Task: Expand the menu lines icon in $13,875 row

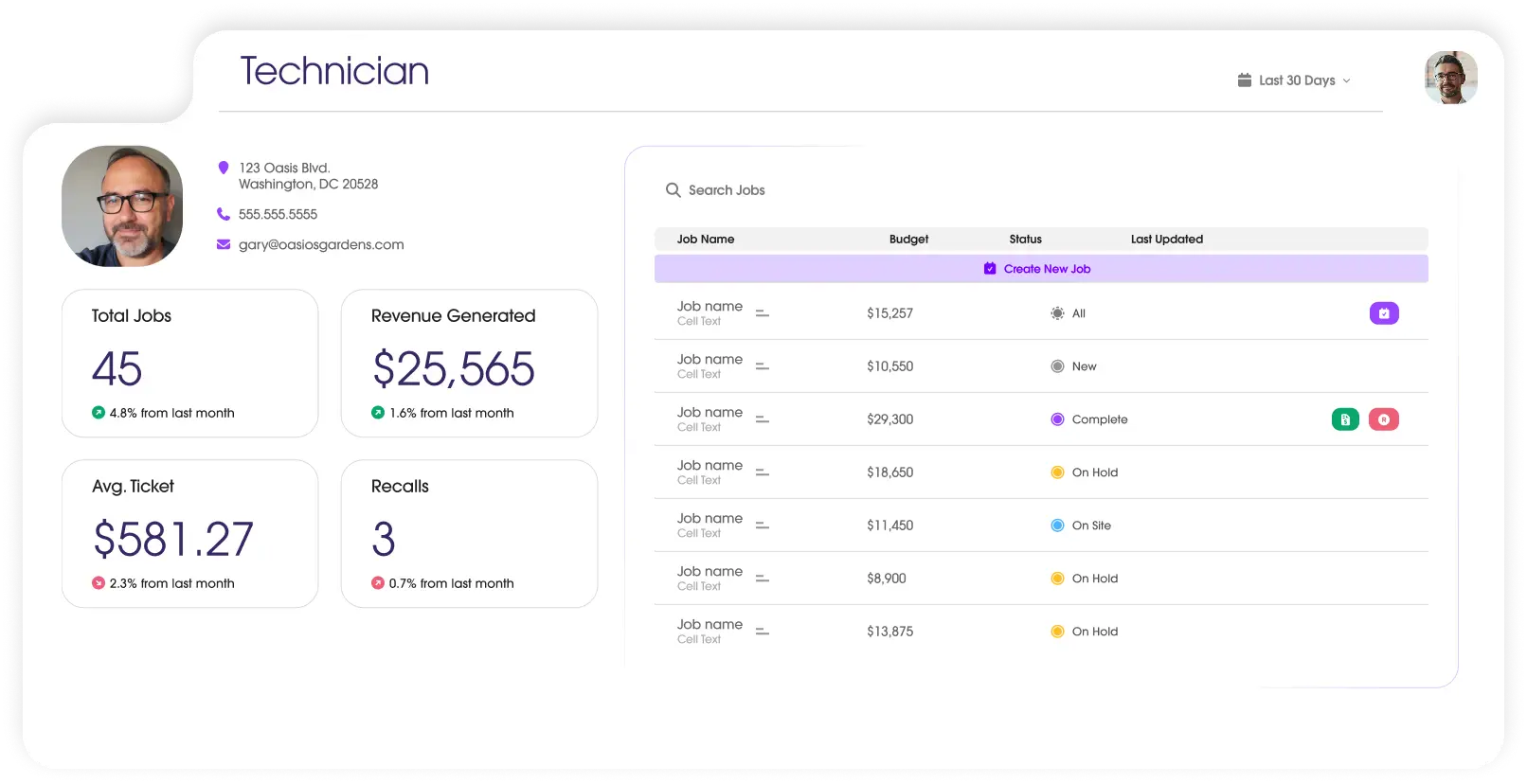Action: [x=763, y=632]
